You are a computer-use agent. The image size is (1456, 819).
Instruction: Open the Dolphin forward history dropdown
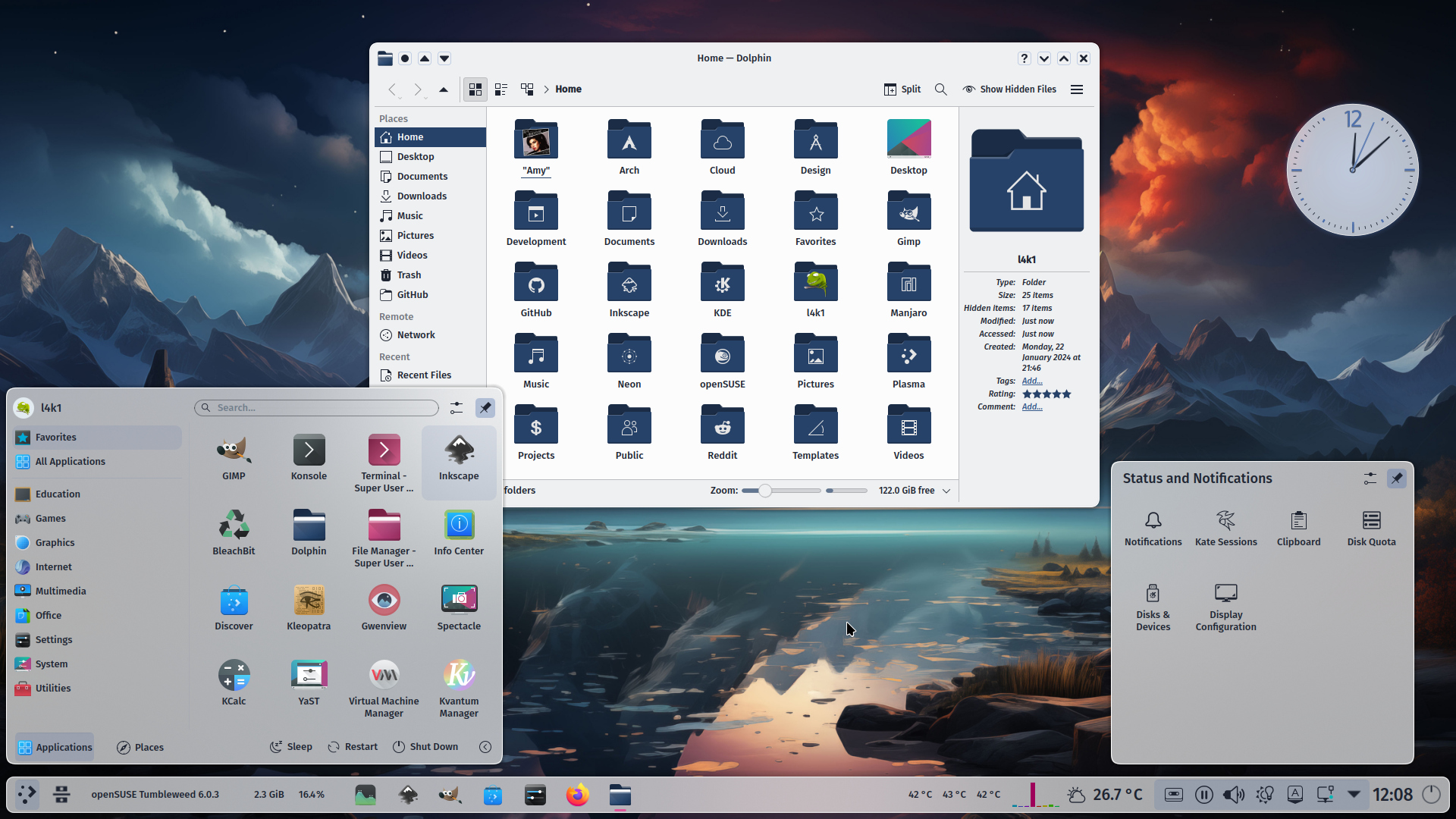pyautogui.click(x=426, y=97)
